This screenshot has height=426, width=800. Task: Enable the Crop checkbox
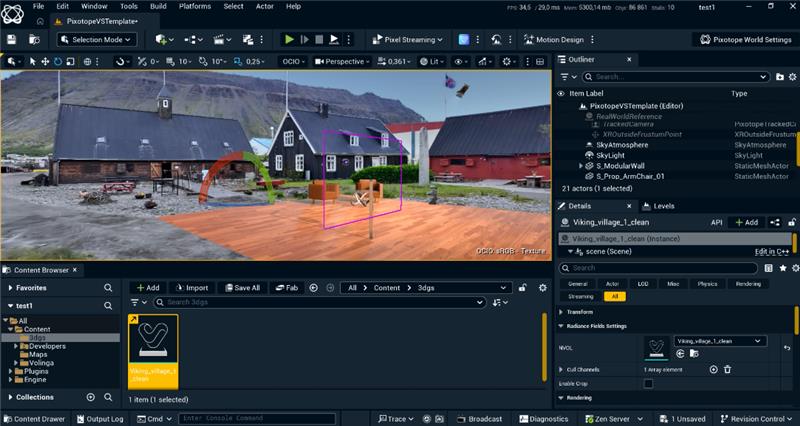coord(648,384)
